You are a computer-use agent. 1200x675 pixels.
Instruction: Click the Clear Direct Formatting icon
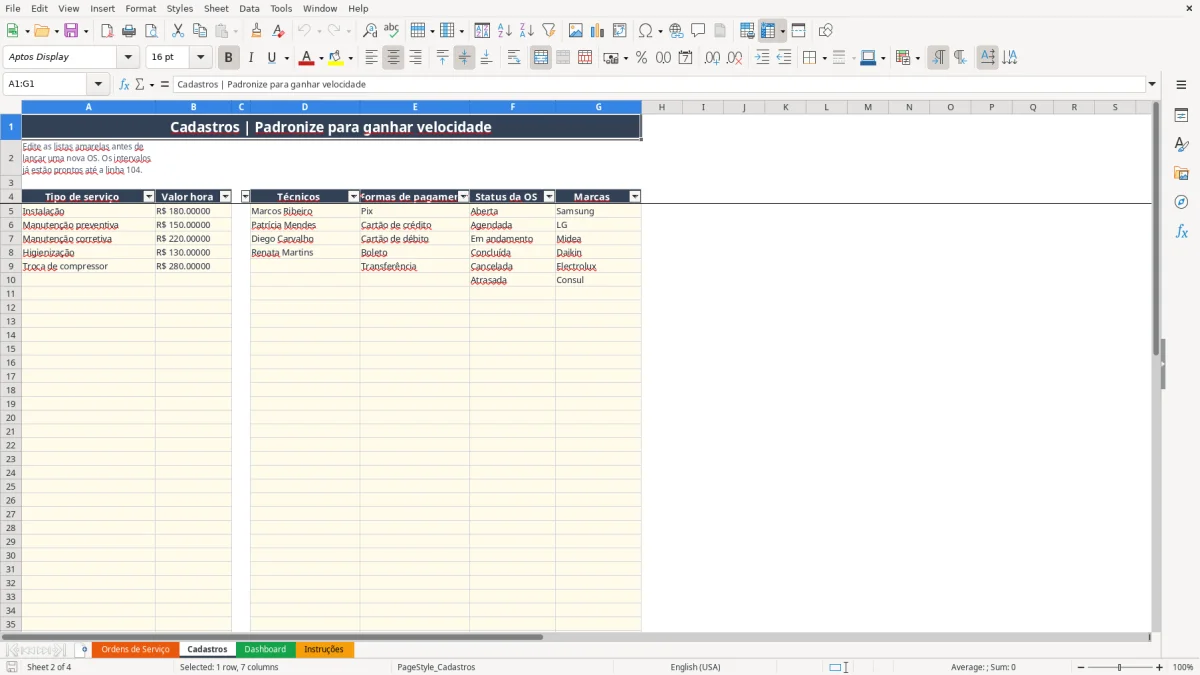279,31
